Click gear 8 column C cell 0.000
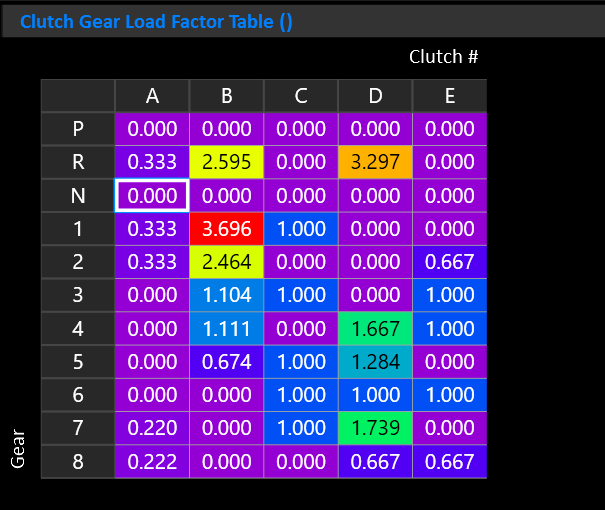The width and height of the screenshot is (605, 510). [301, 462]
